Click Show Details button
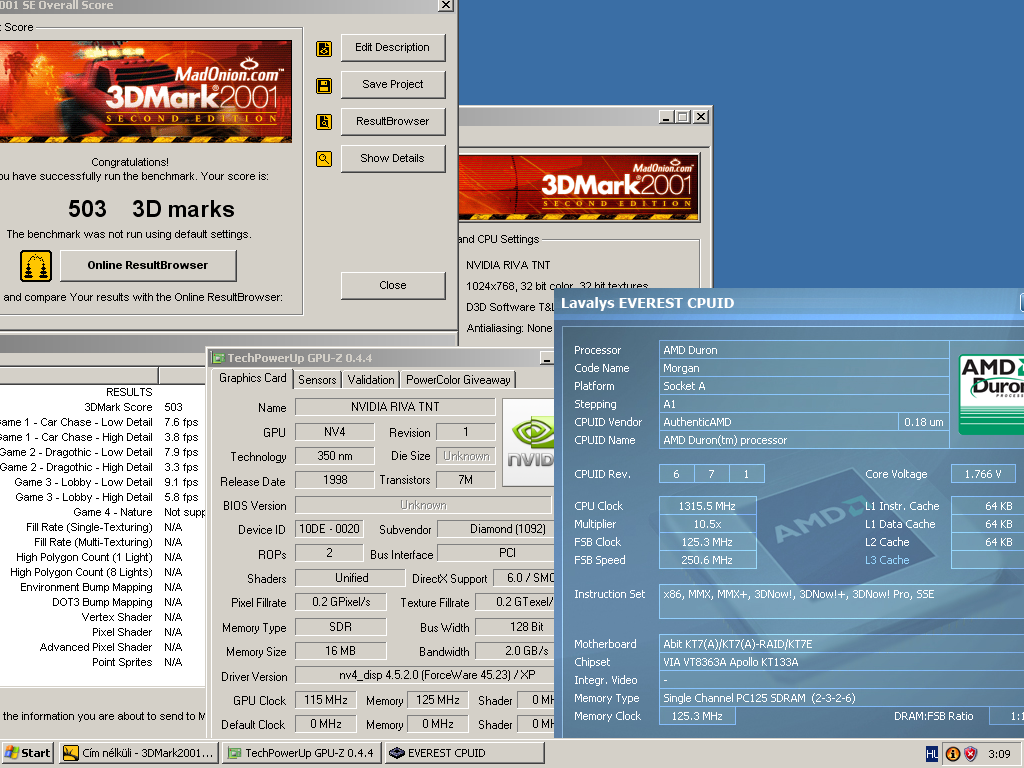 pos(392,159)
